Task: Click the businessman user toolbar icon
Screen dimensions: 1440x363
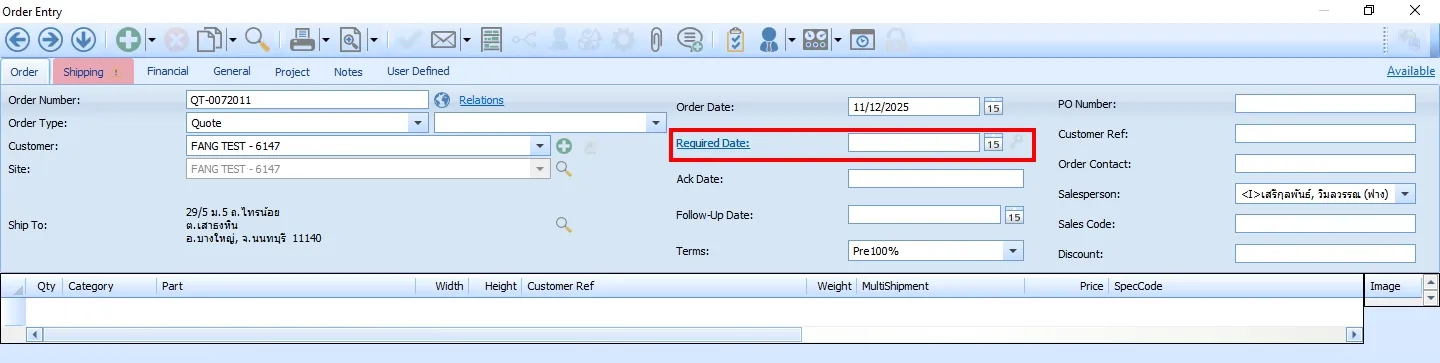Action: point(769,40)
